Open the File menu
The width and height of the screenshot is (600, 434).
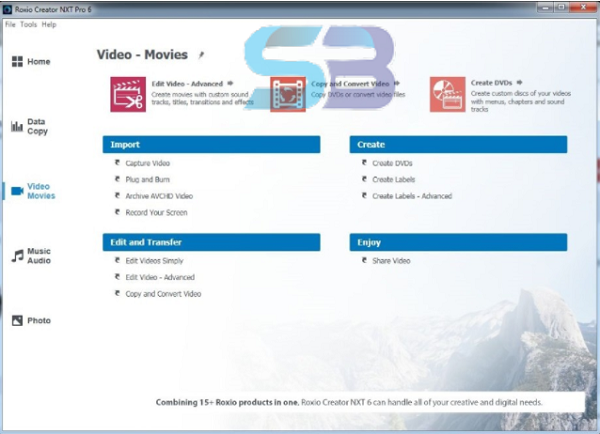(10, 24)
